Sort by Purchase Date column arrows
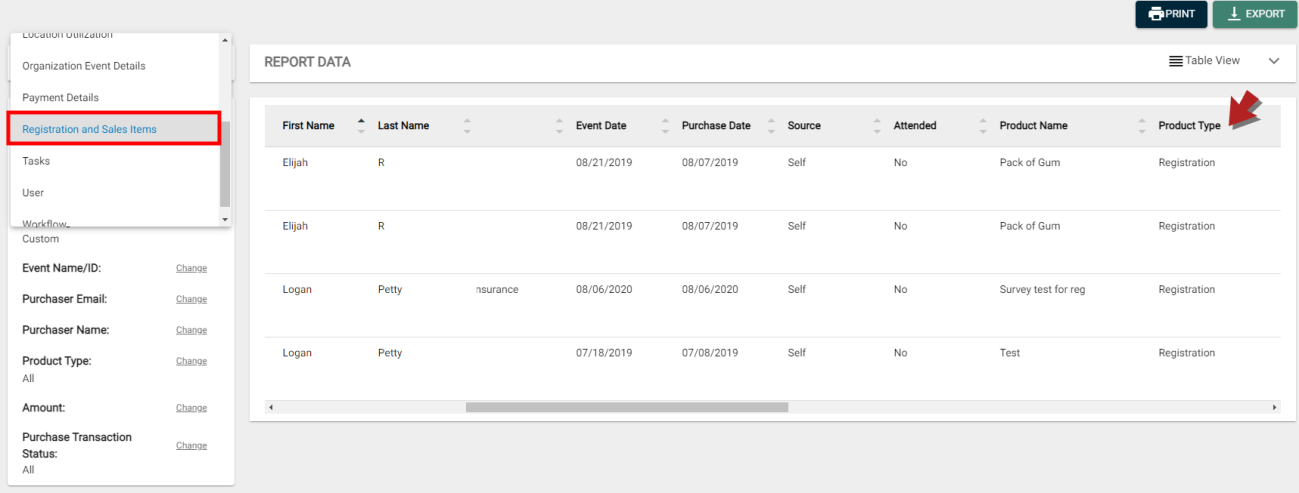The image size is (1299, 493). [771, 126]
